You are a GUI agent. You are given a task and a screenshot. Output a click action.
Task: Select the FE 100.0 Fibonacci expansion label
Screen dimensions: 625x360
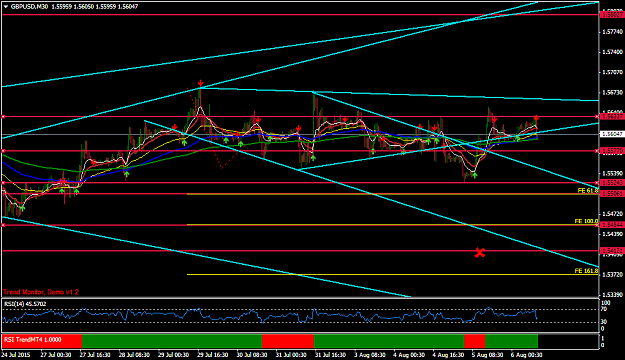point(586,221)
